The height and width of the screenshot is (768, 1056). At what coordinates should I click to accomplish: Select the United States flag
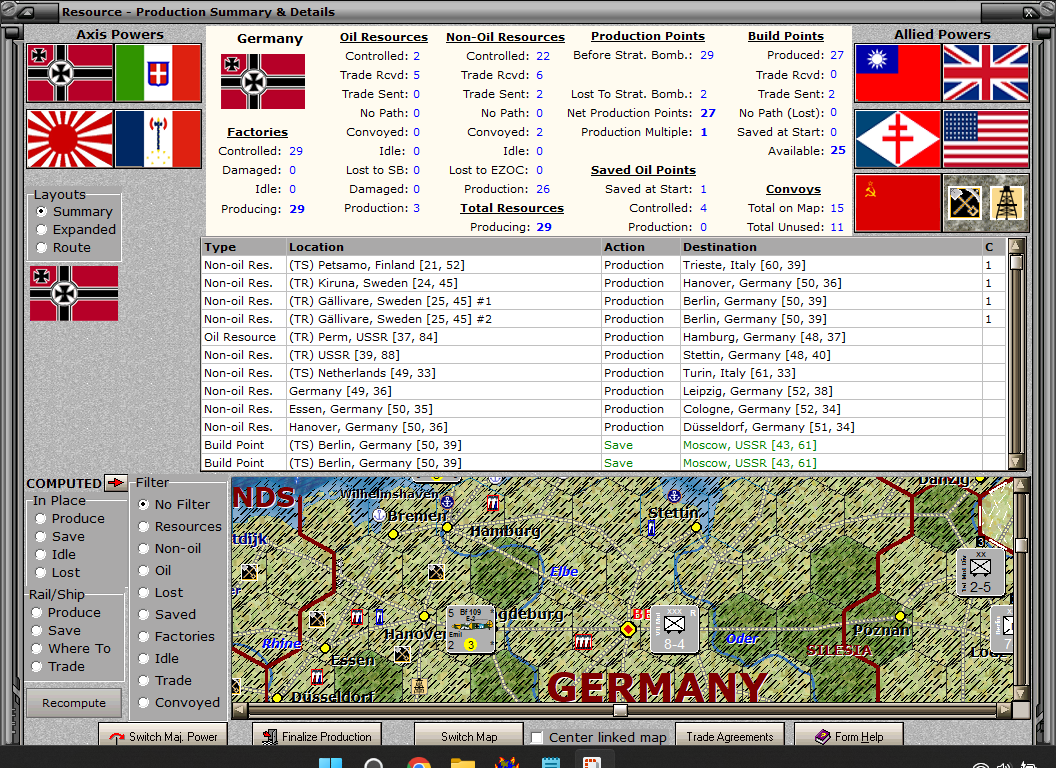[x=986, y=139]
